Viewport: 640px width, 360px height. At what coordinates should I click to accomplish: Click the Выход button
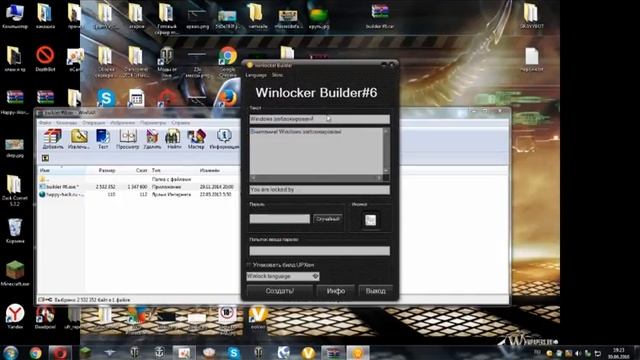point(376,291)
